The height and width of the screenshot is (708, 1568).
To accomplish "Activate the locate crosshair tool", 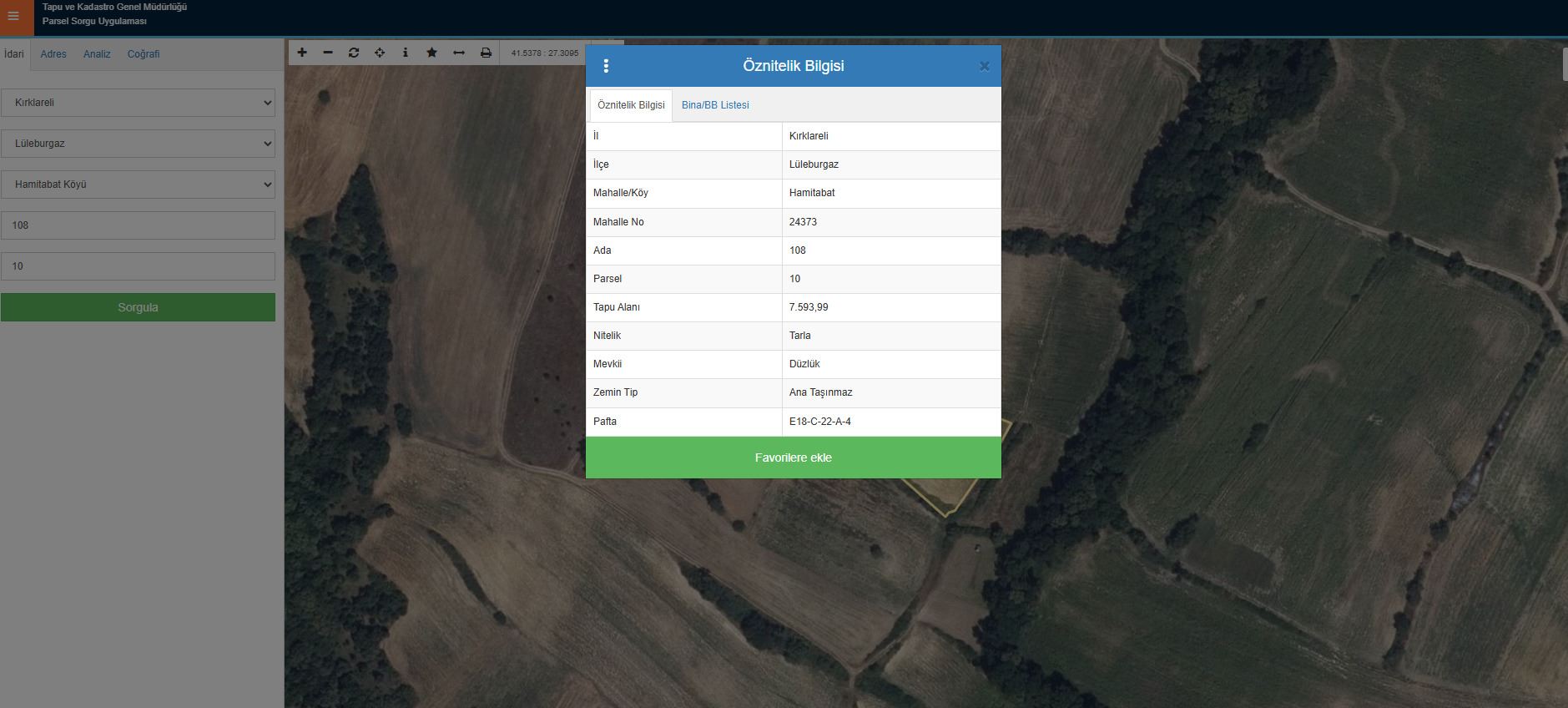I will [x=380, y=53].
